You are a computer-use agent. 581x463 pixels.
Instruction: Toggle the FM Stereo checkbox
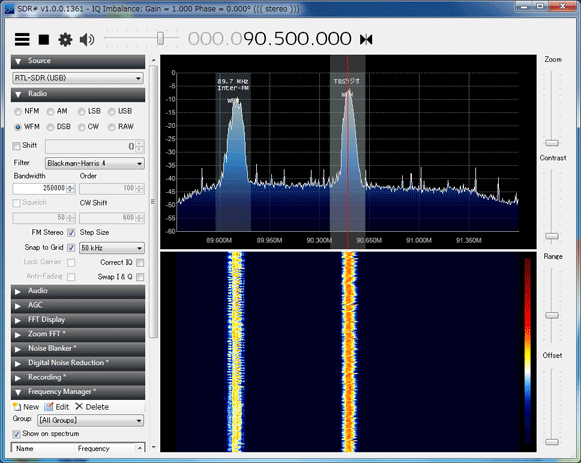point(71,233)
